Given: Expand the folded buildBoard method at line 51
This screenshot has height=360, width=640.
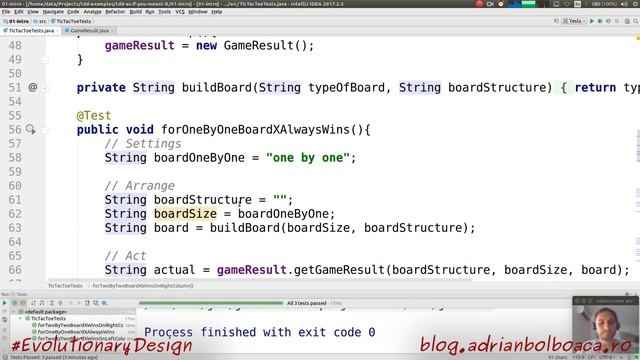Looking at the screenshot, I should [x=45, y=87].
